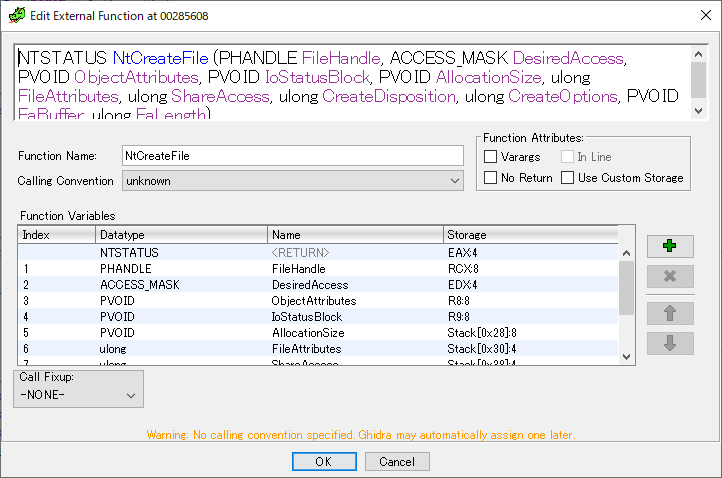Viewport: 722px width, 478px height.
Task: Select the DesiredAccess name cell
Action: tap(355, 285)
